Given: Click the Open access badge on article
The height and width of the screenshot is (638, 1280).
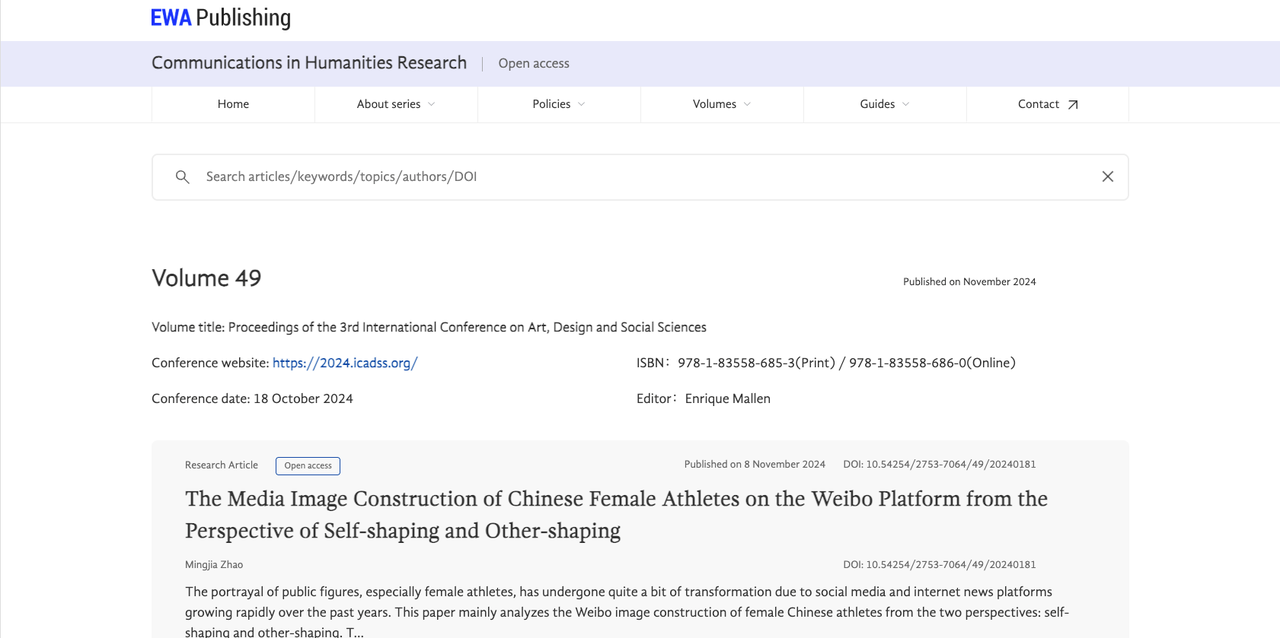Looking at the screenshot, I should pos(308,466).
